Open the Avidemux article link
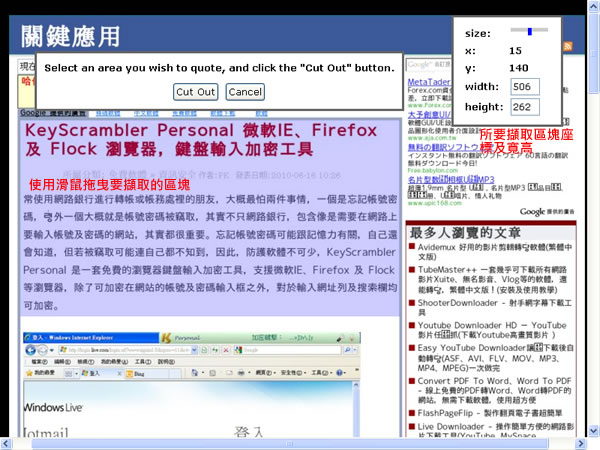The width and height of the screenshot is (600, 450). (495, 252)
